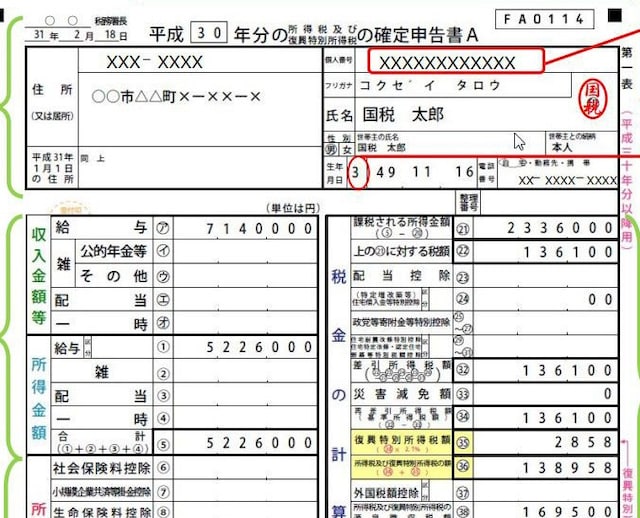Click ㊱ amount 138958
The image size is (640, 518).
click(568, 467)
